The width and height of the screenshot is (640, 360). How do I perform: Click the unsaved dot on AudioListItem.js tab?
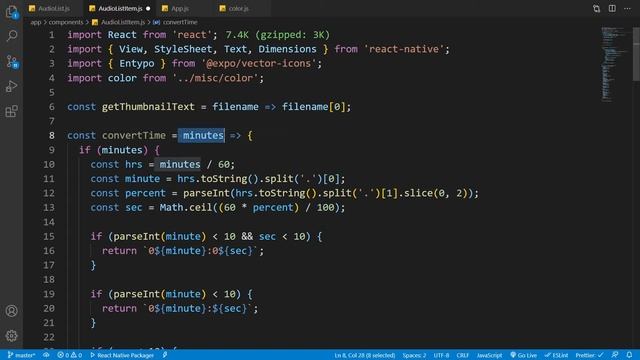148,9
